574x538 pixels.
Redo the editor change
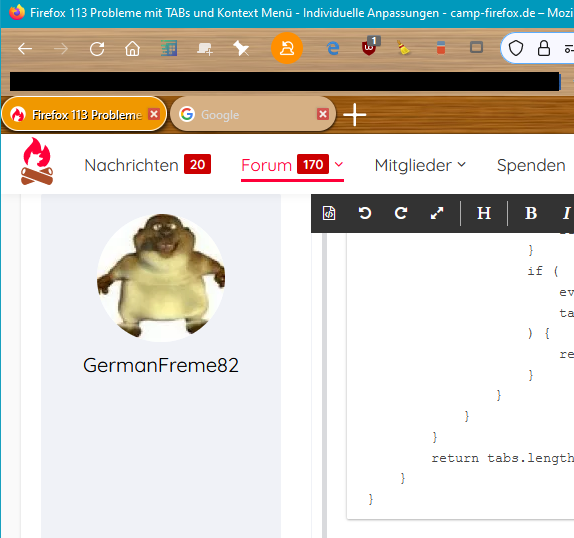tap(401, 213)
